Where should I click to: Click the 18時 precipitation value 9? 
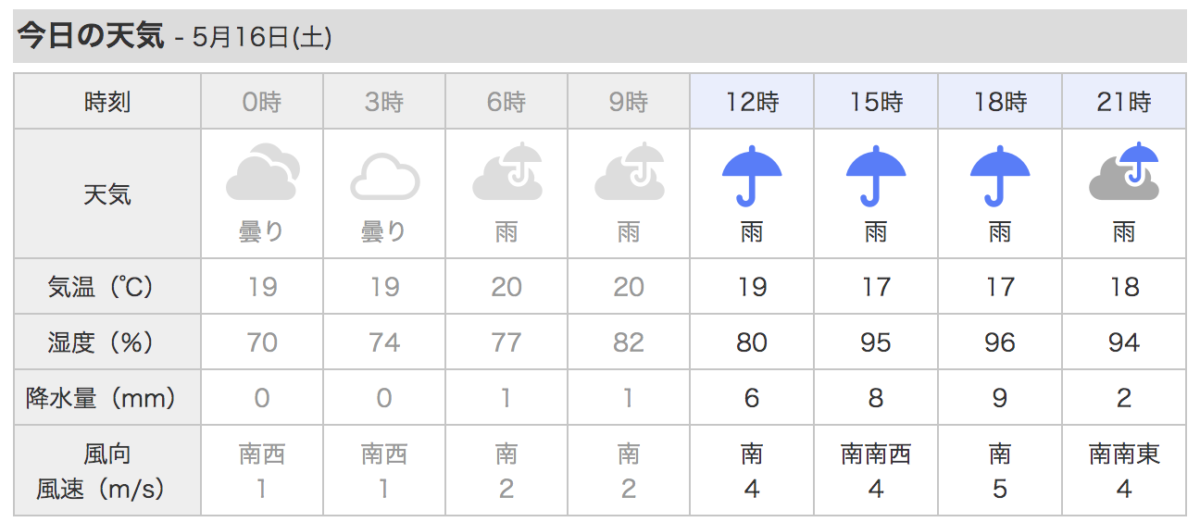[1000, 398]
